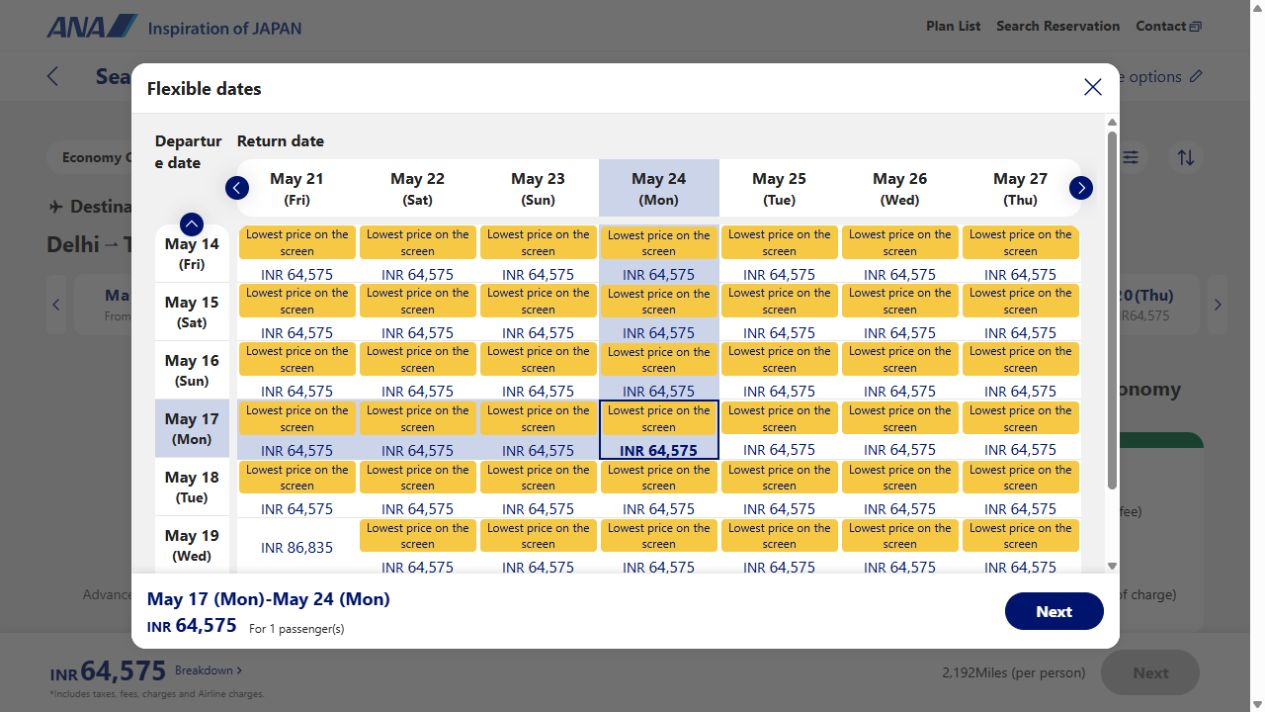Click the sort arrows icon behind dialog

1185,158
